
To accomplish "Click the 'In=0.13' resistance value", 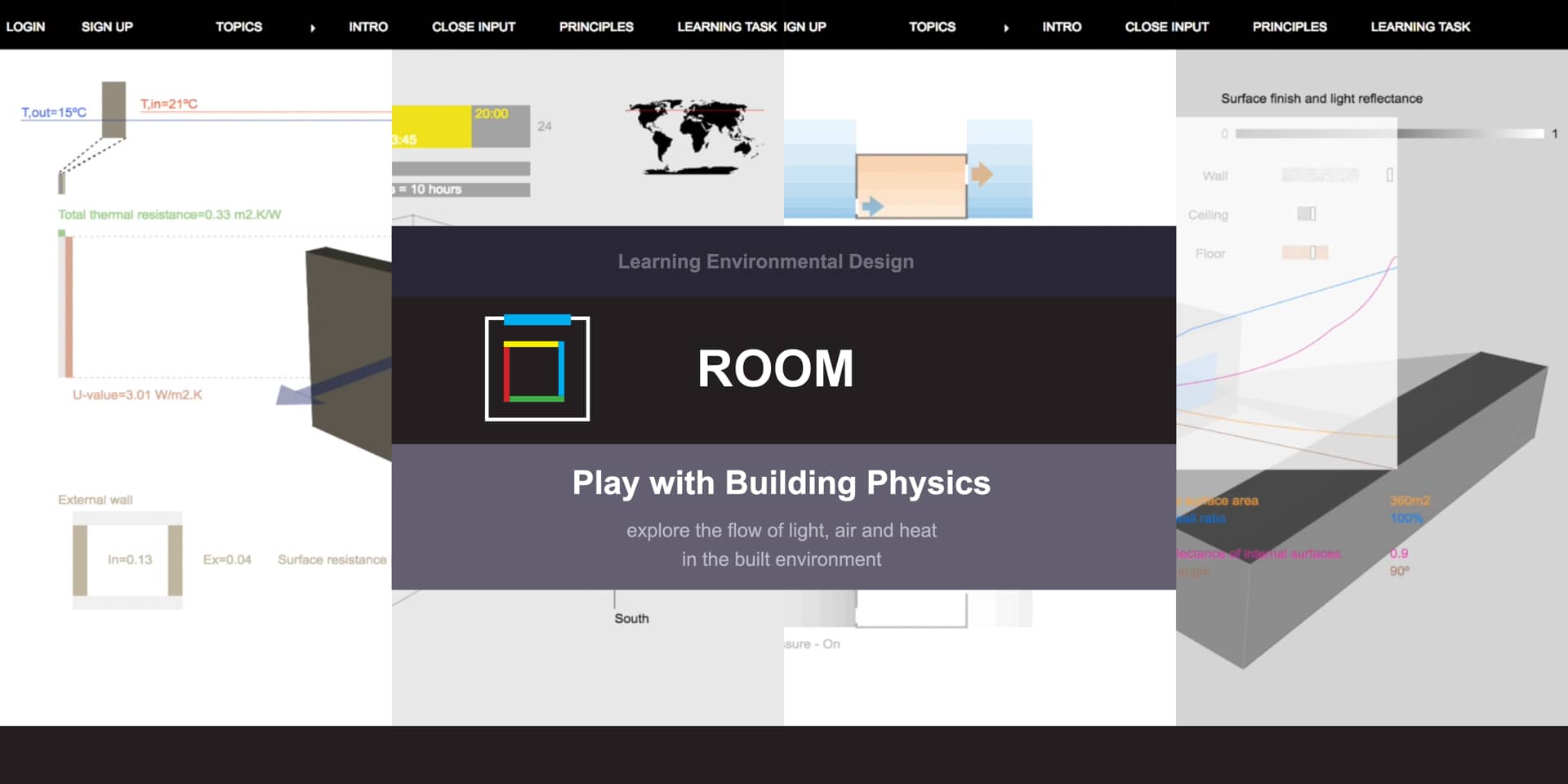I will point(130,560).
